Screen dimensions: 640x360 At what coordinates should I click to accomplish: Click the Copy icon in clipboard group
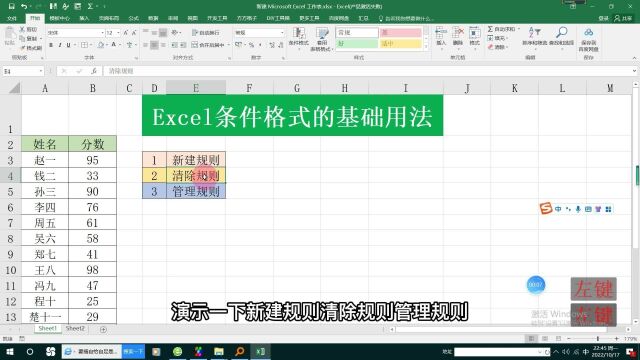coord(22,38)
